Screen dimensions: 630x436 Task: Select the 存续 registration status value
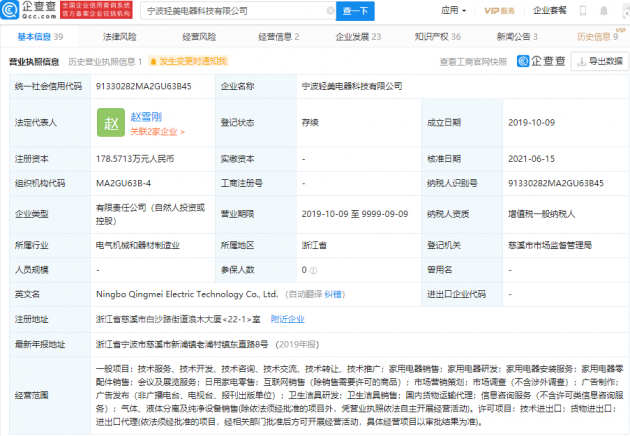point(310,123)
